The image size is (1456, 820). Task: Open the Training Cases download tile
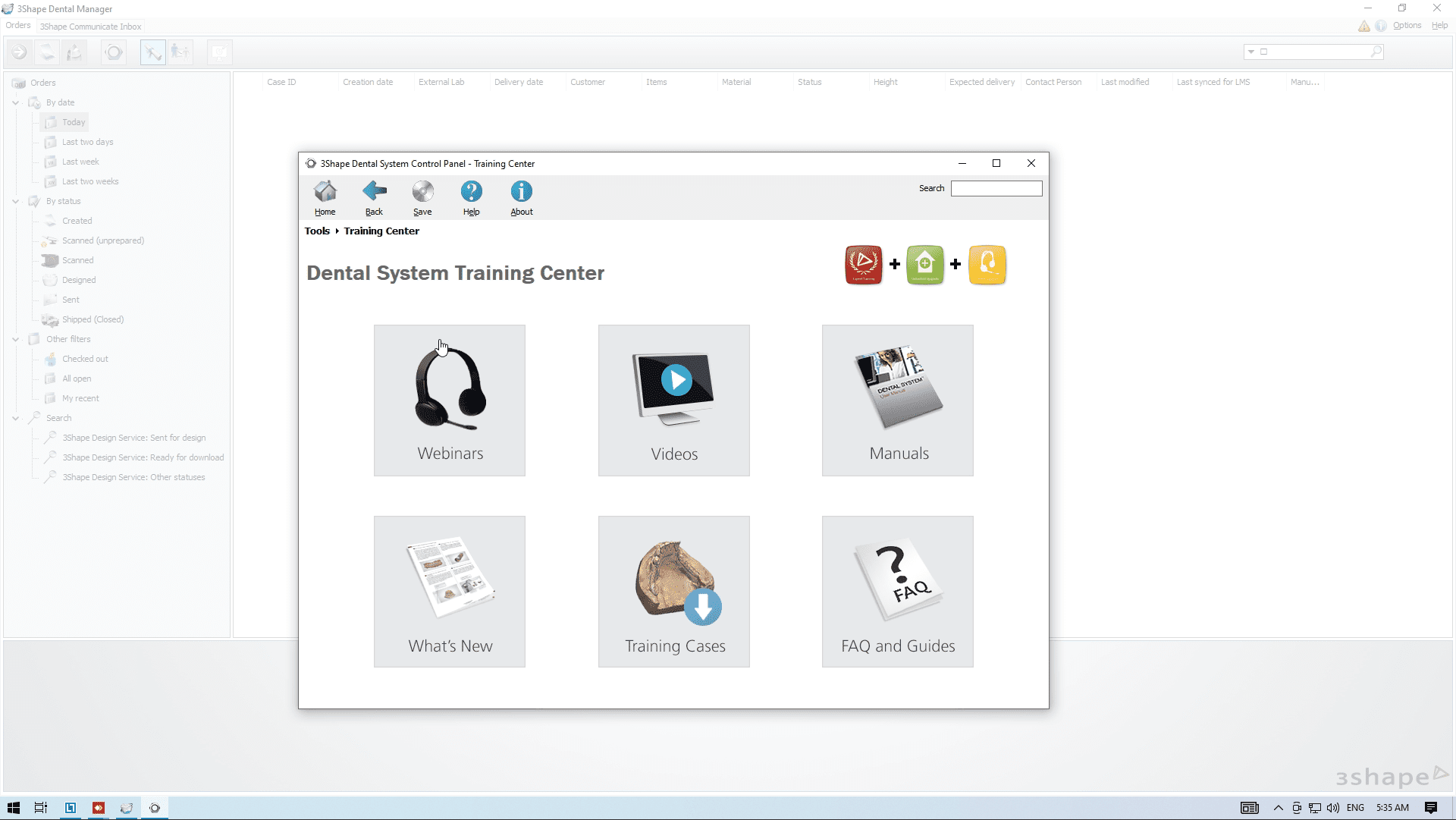673,592
